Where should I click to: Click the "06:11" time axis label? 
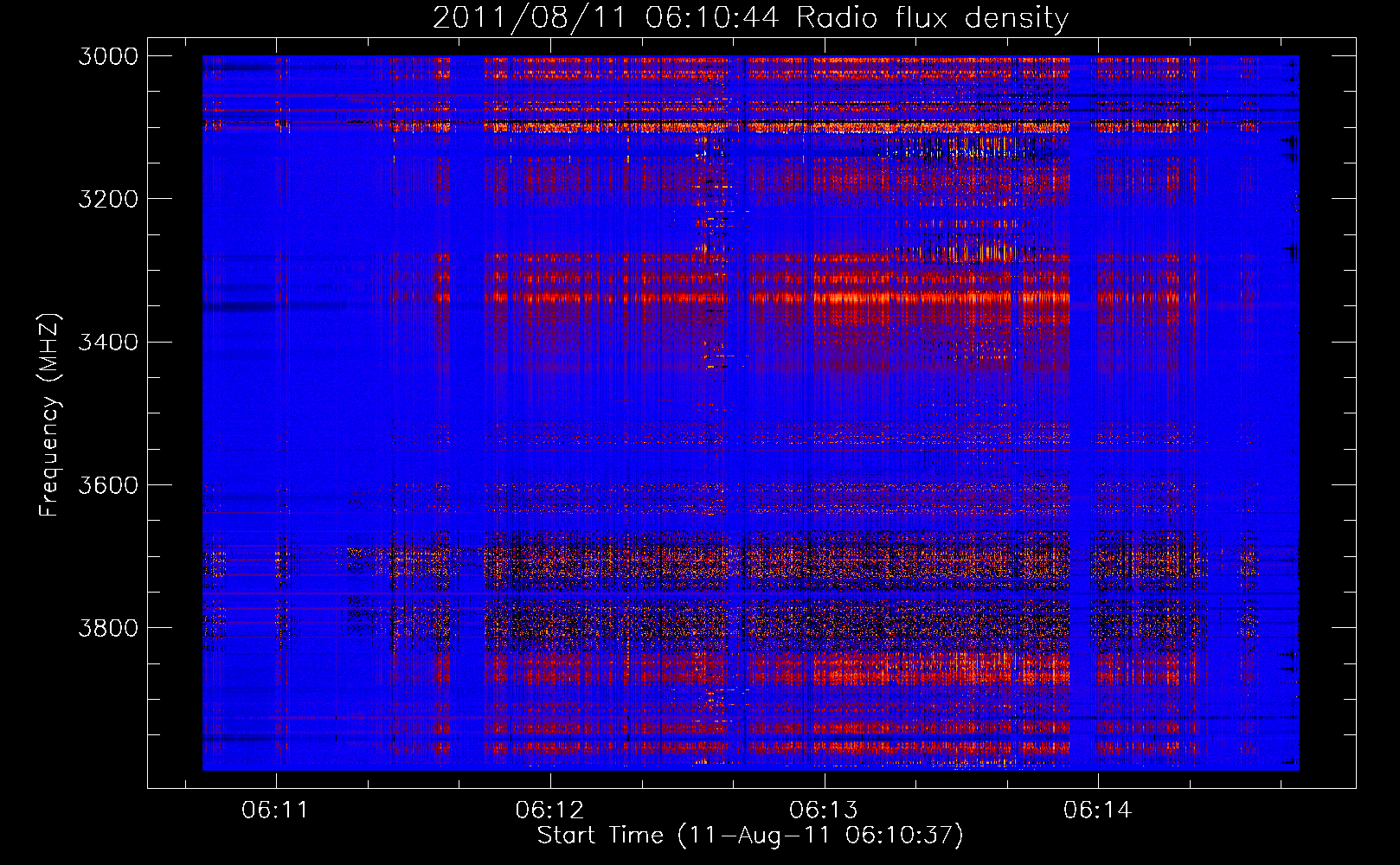[x=275, y=811]
